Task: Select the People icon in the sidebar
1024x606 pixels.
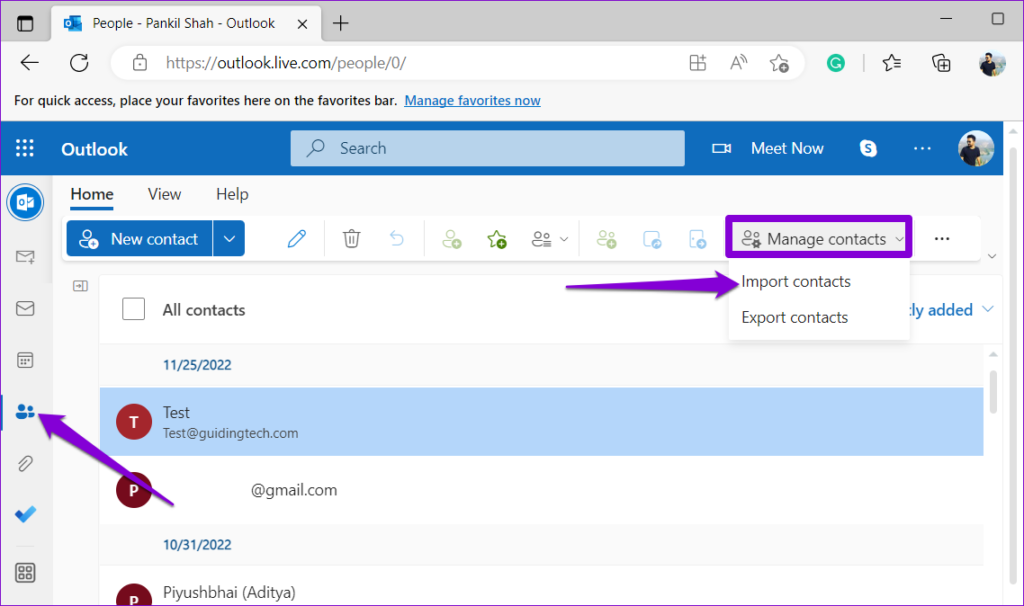Action: tap(25, 411)
